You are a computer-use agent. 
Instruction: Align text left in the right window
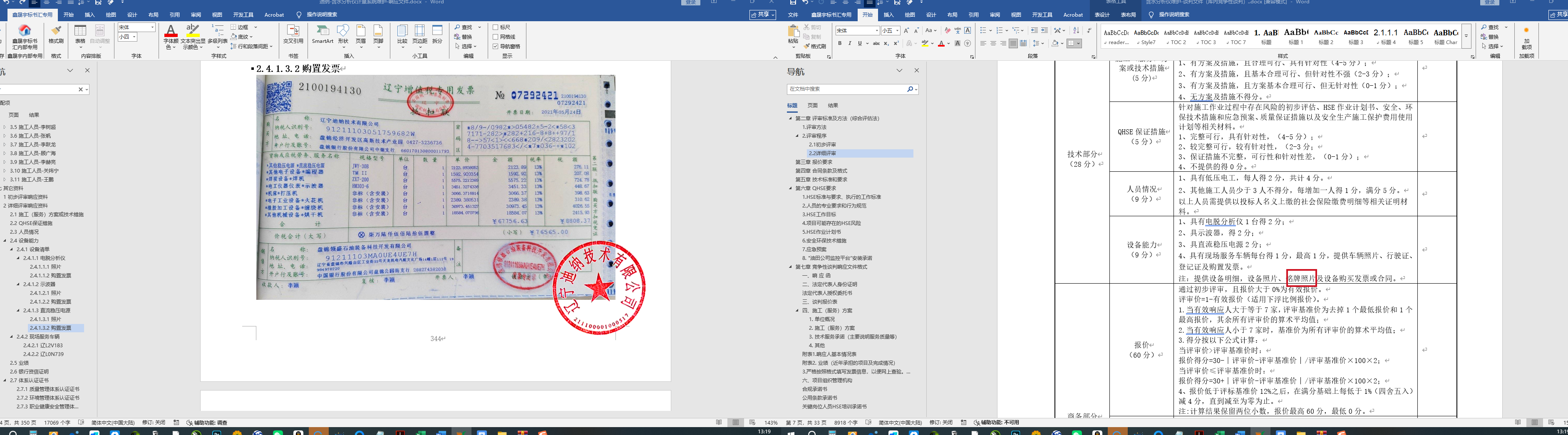(x=983, y=43)
